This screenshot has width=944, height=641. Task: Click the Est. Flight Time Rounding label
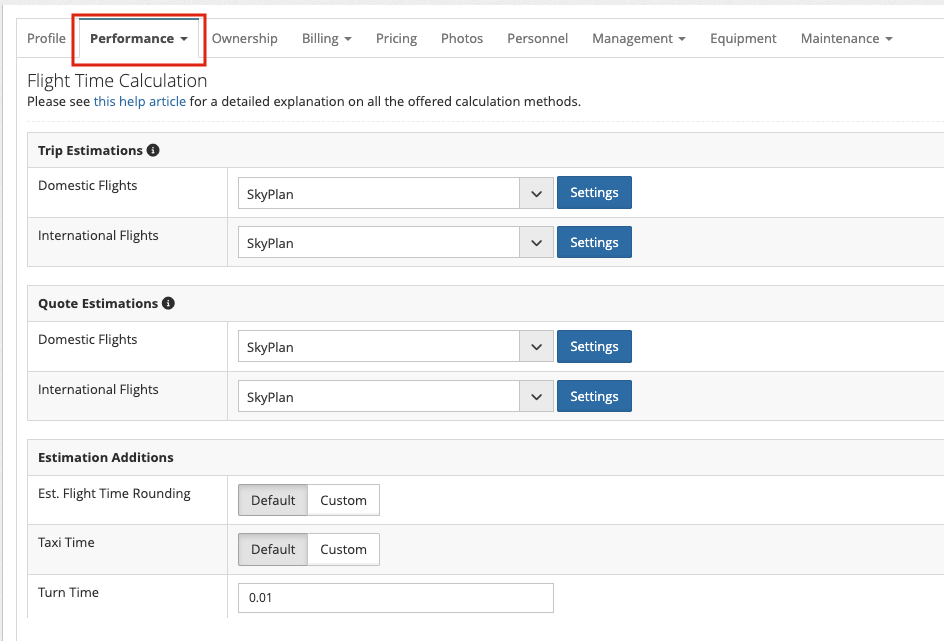[x=114, y=494]
